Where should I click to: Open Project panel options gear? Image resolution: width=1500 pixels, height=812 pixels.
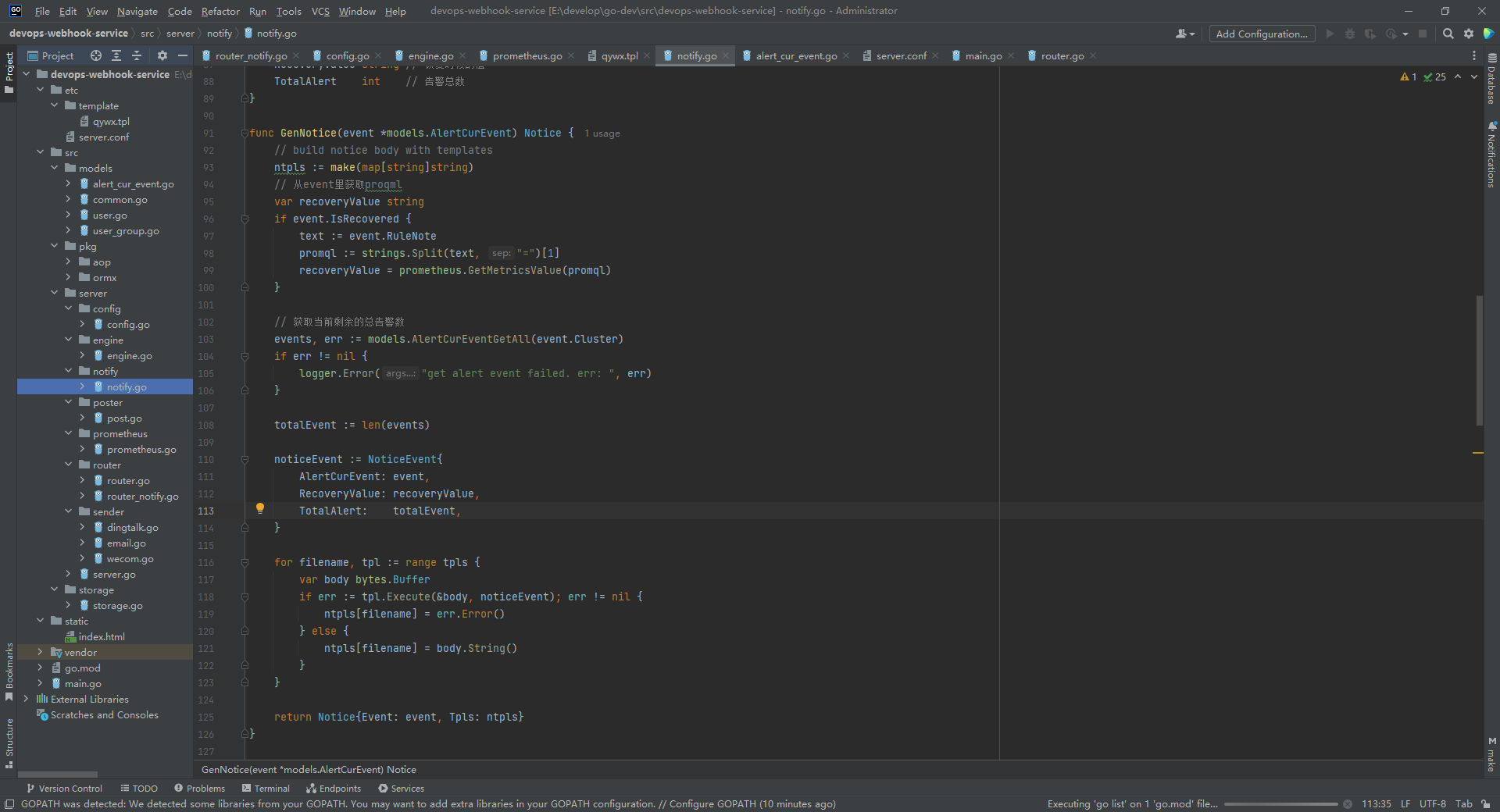tap(162, 55)
